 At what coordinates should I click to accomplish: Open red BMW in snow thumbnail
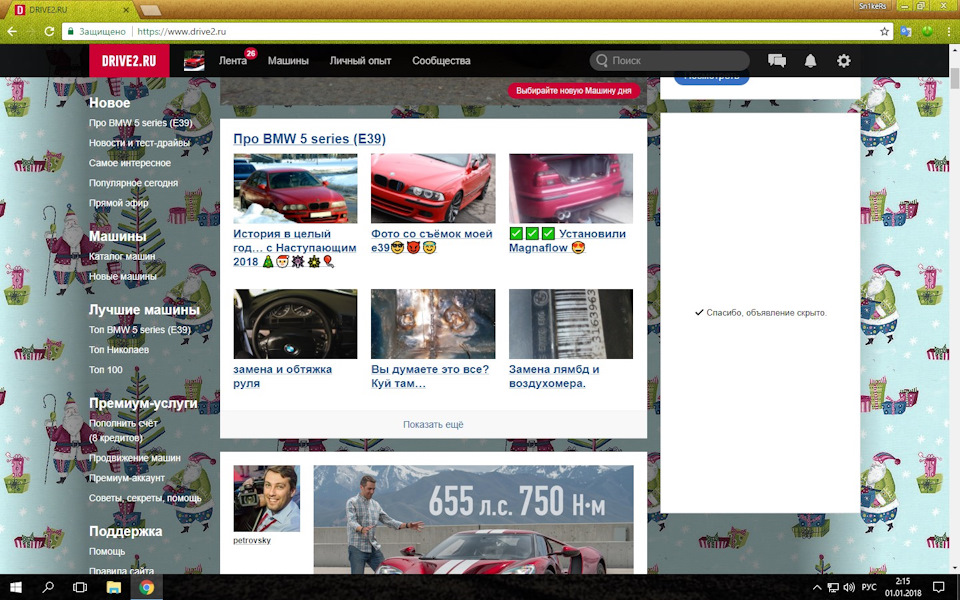point(295,189)
